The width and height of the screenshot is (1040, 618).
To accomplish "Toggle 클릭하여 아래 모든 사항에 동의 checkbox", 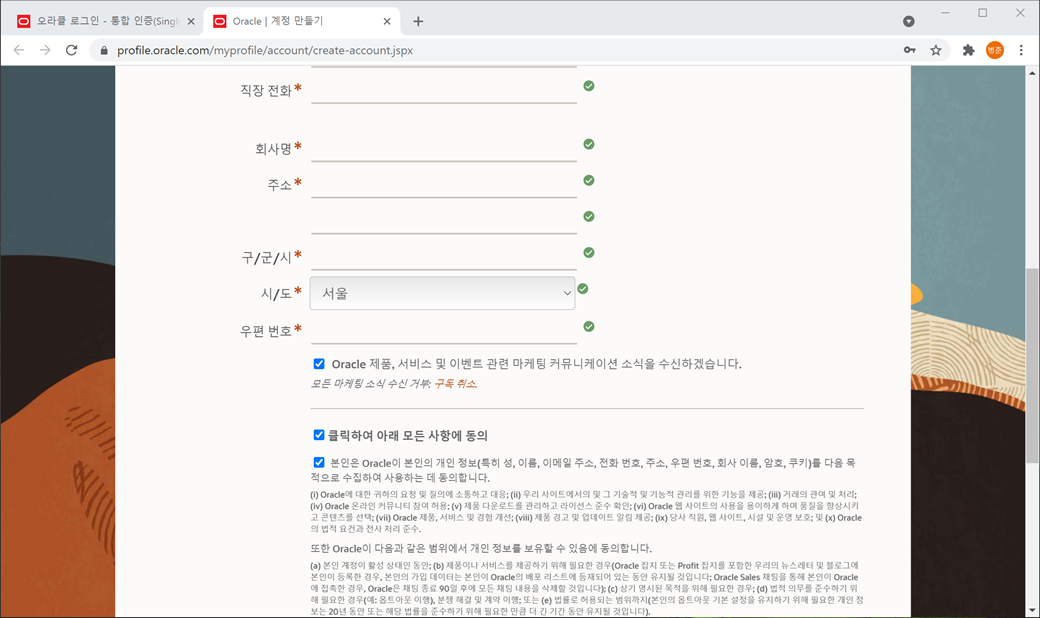I will [319, 435].
